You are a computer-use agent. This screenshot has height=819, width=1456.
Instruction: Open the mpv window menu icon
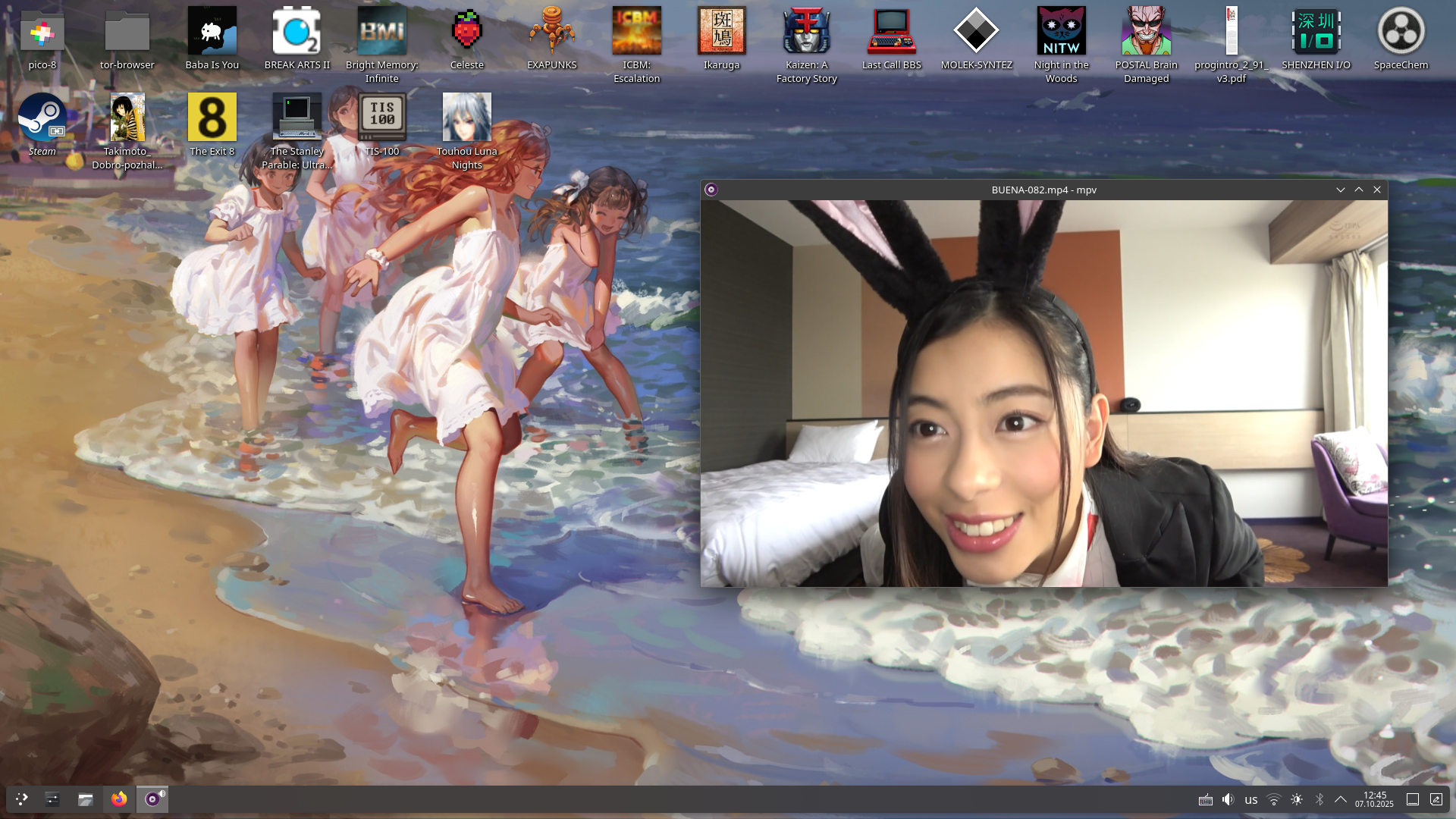711,190
